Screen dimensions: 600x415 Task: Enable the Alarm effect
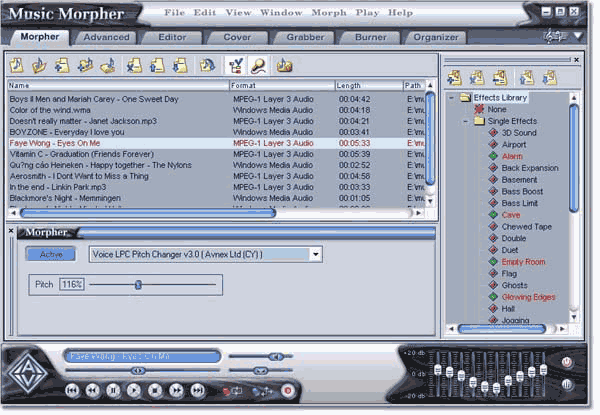click(x=512, y=156)
